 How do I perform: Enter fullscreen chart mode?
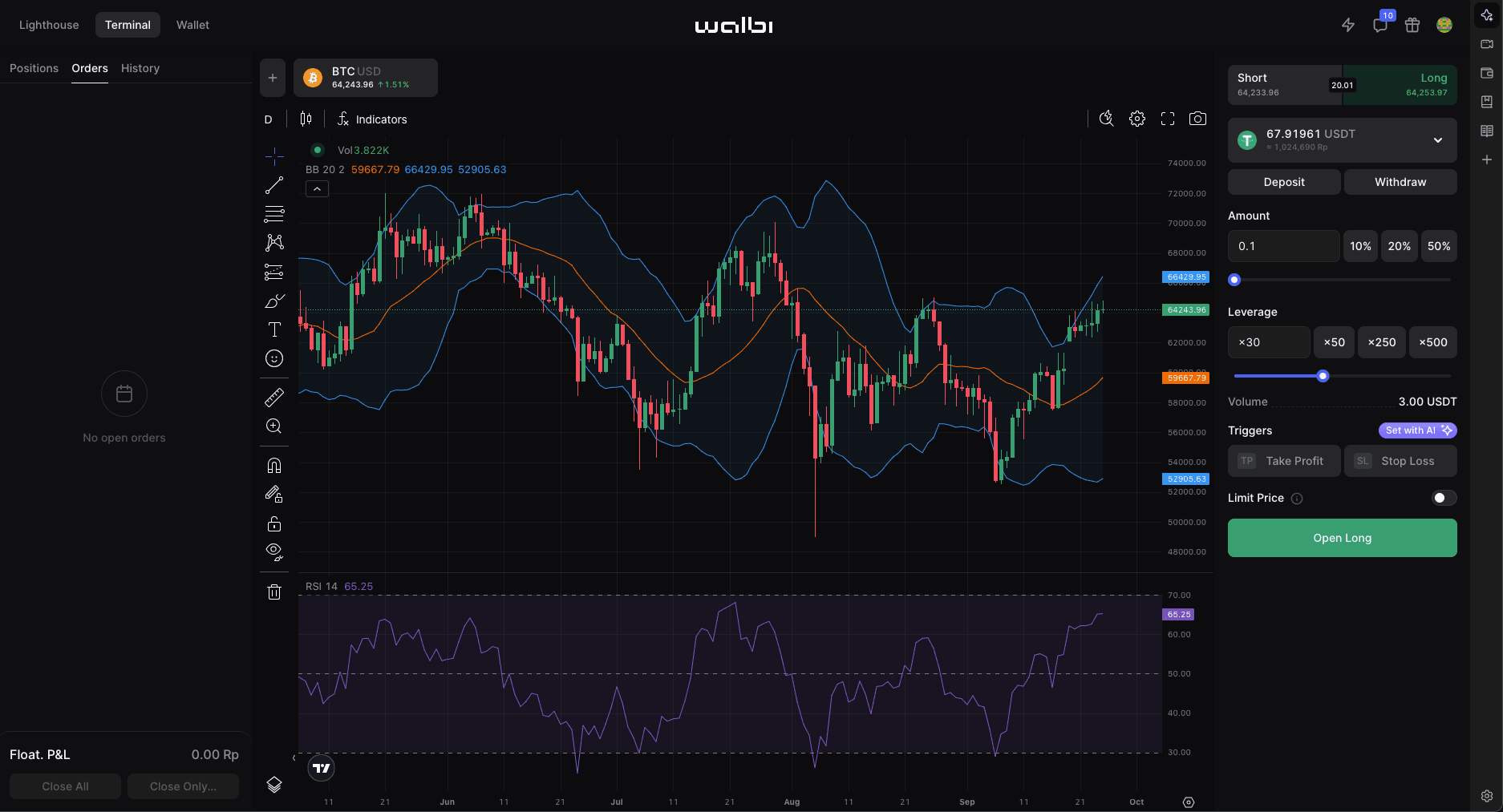[1168, 119]
